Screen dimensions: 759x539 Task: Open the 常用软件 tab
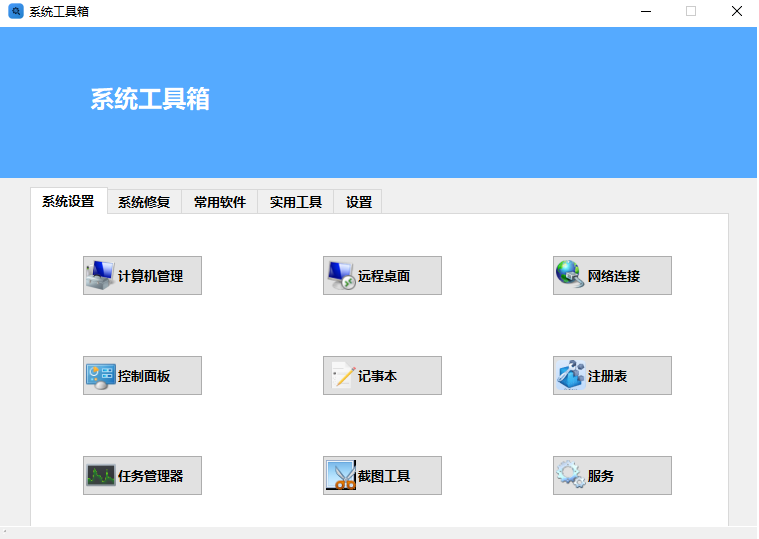pos(220,202)
